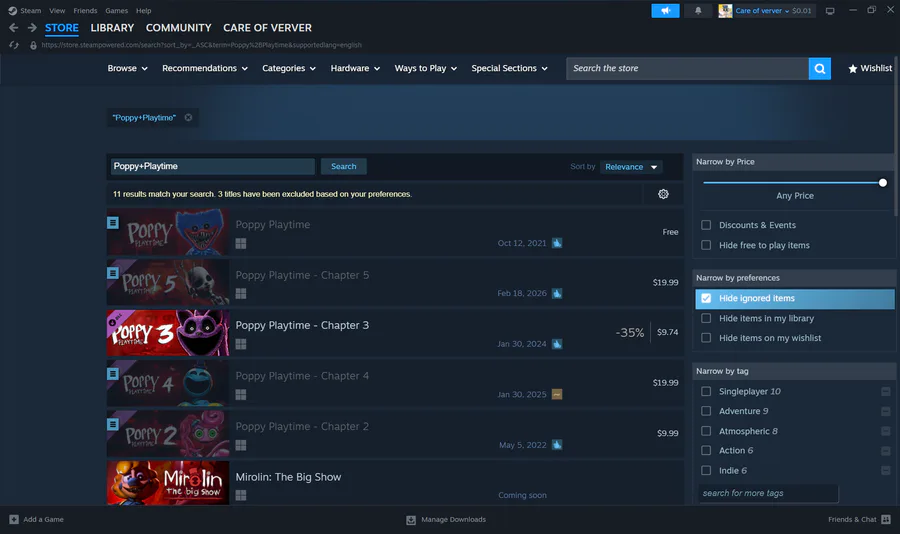Go forward with the right arrow icon
900x534 pixels.
coord(32,28)
